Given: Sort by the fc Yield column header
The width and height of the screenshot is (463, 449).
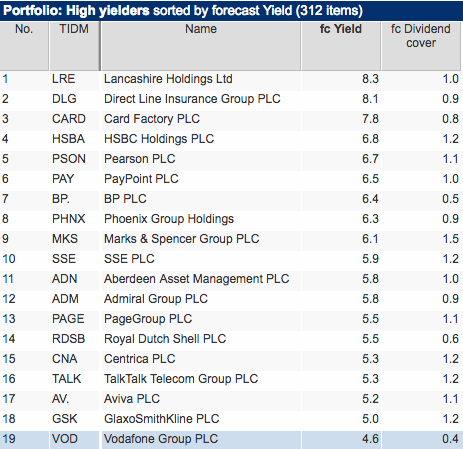Looking at the screenshot, I should (x=341, y=46).
